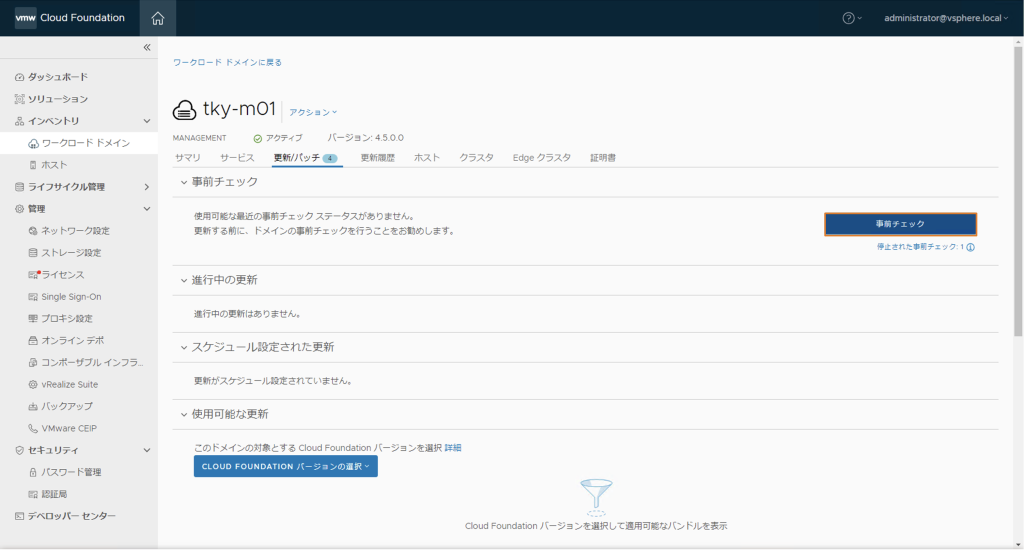This screenshot has height=550, width=1024.
Task: Click the 停止された事前チェック: 1 link
Action: click(920, 247)
